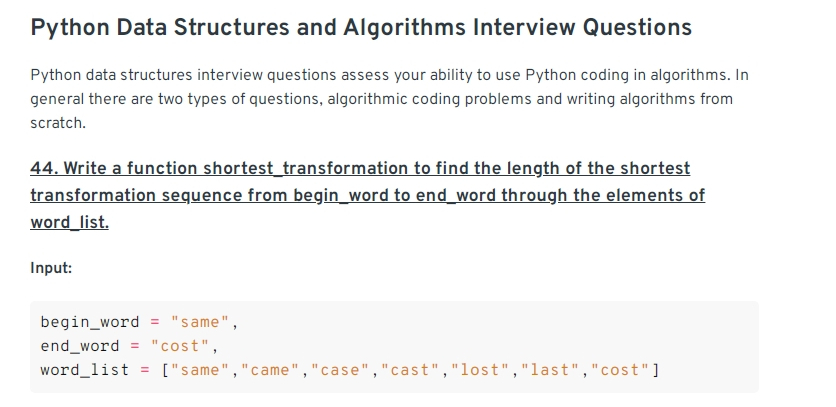Click the word_list variable in code
836x407 pixels.
pyautogui.click(x=85, y=370)
